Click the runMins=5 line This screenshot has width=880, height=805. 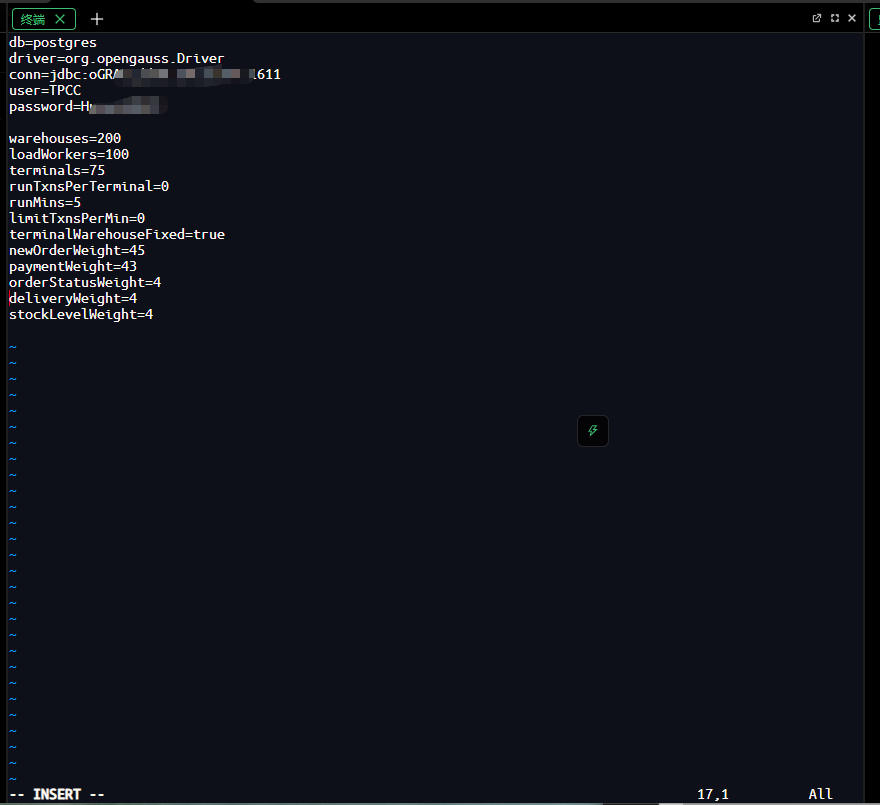(45, 203)
